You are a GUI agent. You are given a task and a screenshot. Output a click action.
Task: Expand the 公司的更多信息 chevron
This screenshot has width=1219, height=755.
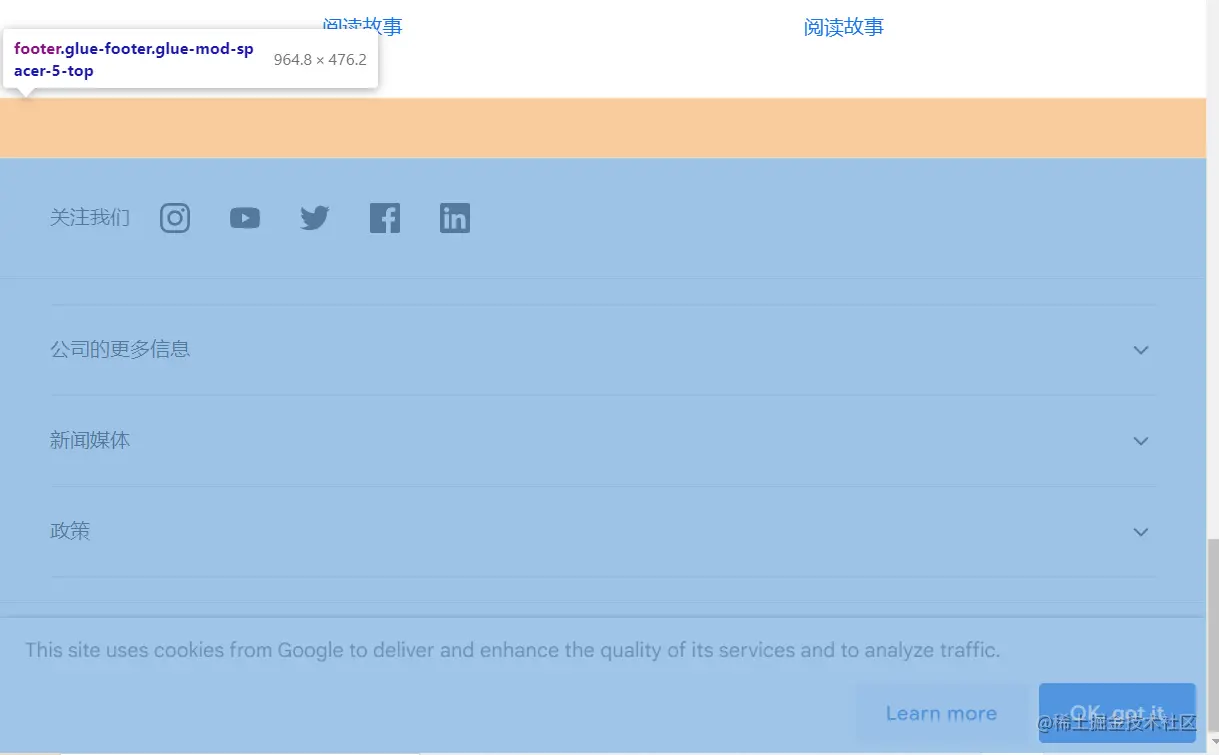pyautogui.click(x=1141, y=350)
